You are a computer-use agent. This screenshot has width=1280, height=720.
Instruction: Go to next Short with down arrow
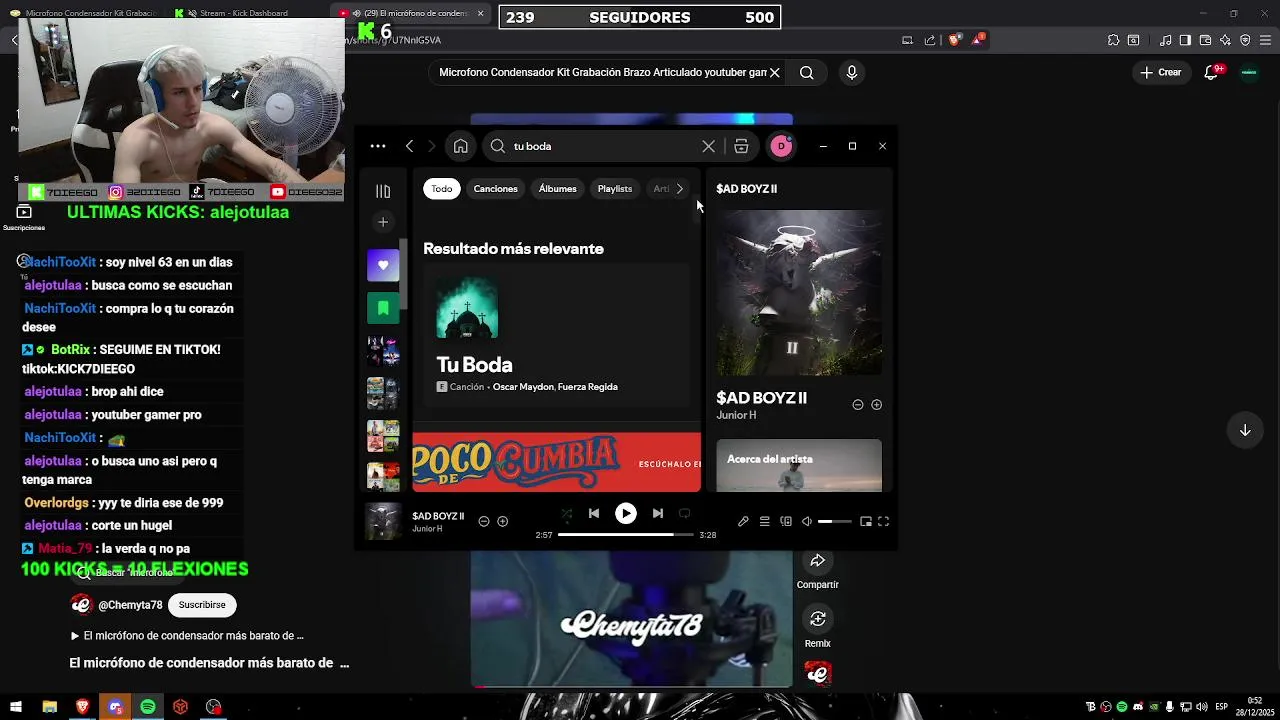click(x=1245, y=430)
